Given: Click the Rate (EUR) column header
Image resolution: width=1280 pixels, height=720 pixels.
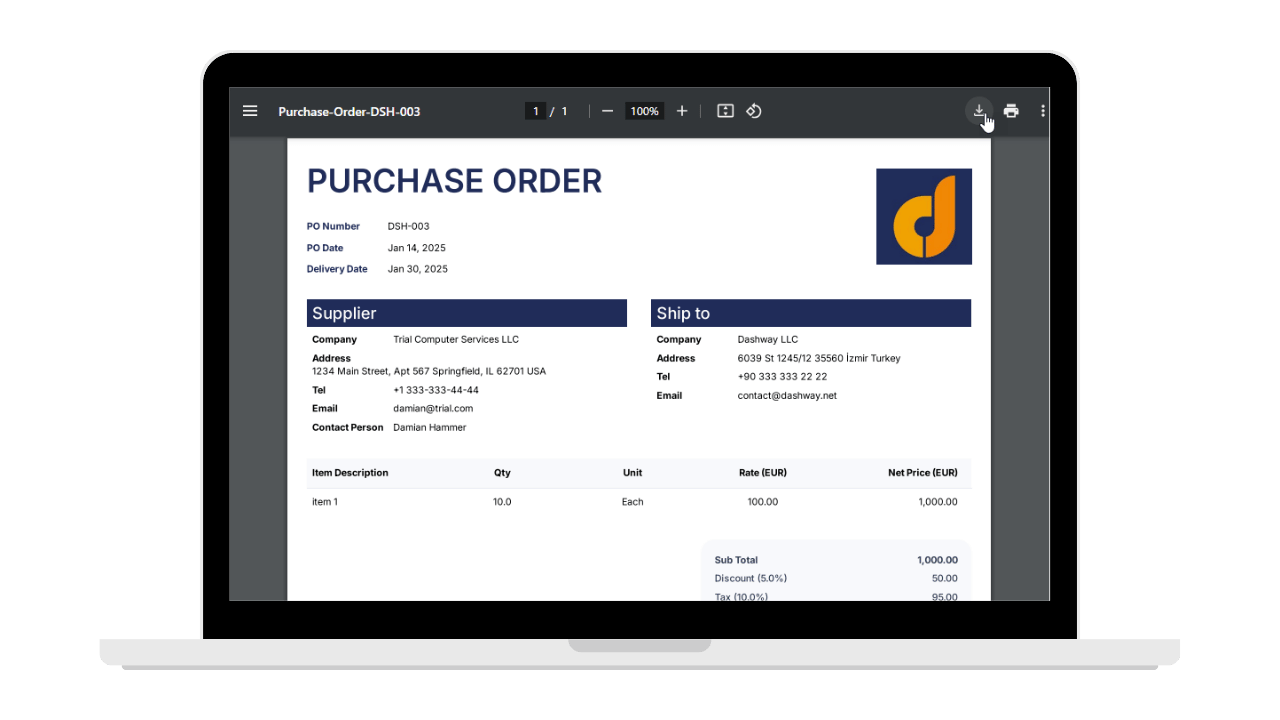Looking at the screenshot, I should (x=763, y=473).
